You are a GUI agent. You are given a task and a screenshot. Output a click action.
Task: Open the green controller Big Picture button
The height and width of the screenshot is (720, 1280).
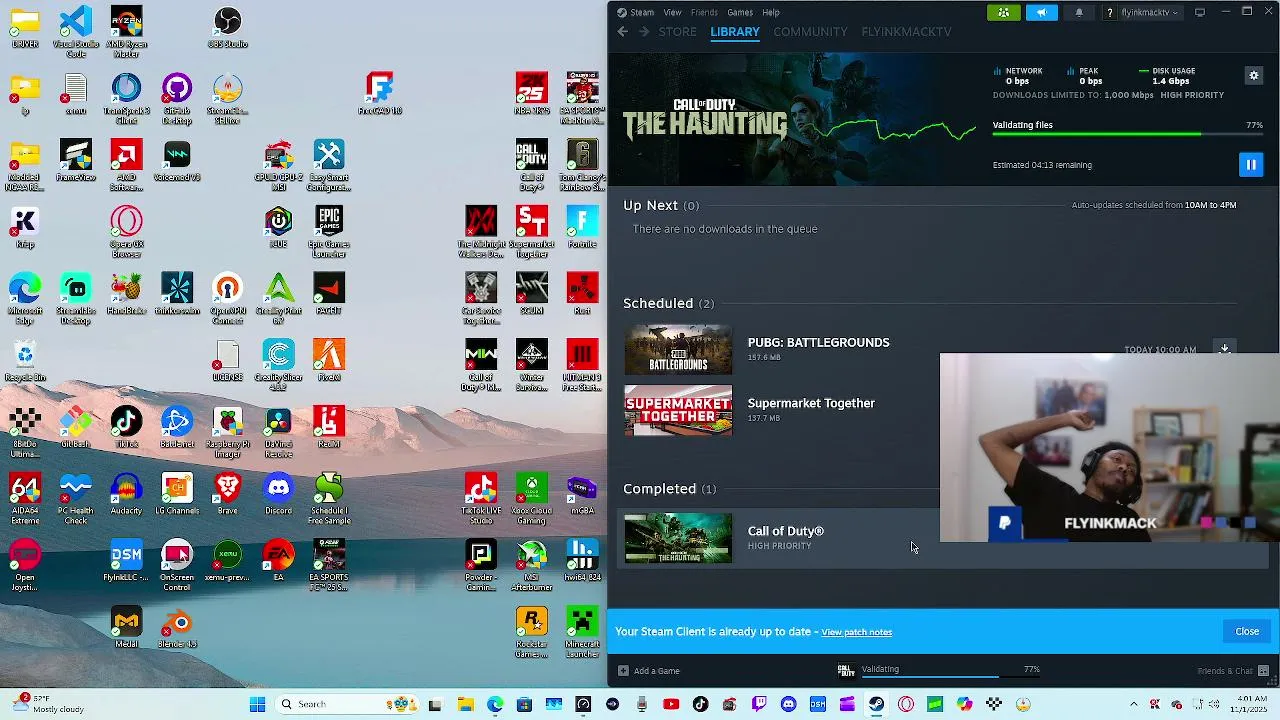[1003, 12]
